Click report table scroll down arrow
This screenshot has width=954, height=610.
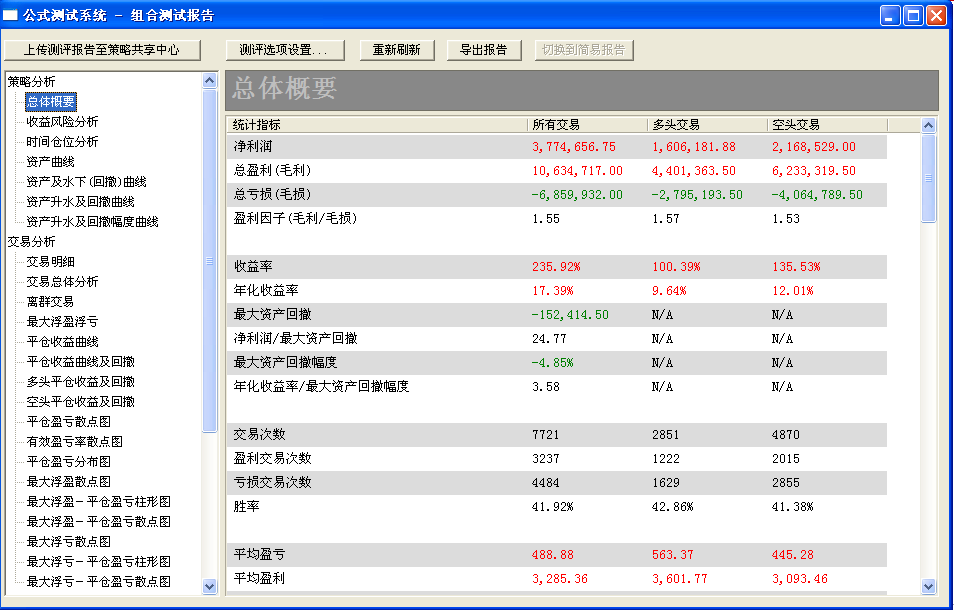pyautogui.click(x=928, y=586)
